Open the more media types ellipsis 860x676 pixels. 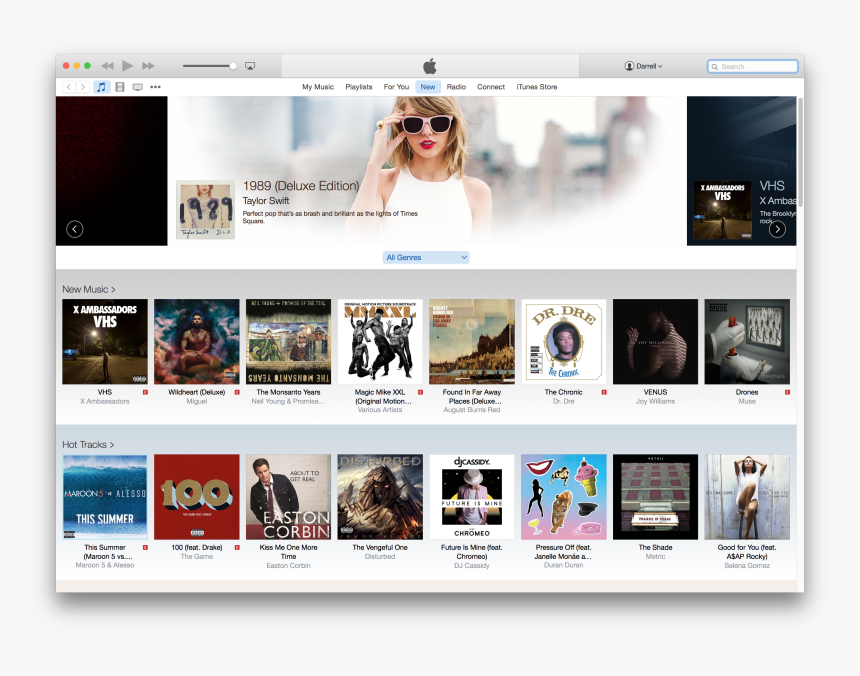(156, 87)
